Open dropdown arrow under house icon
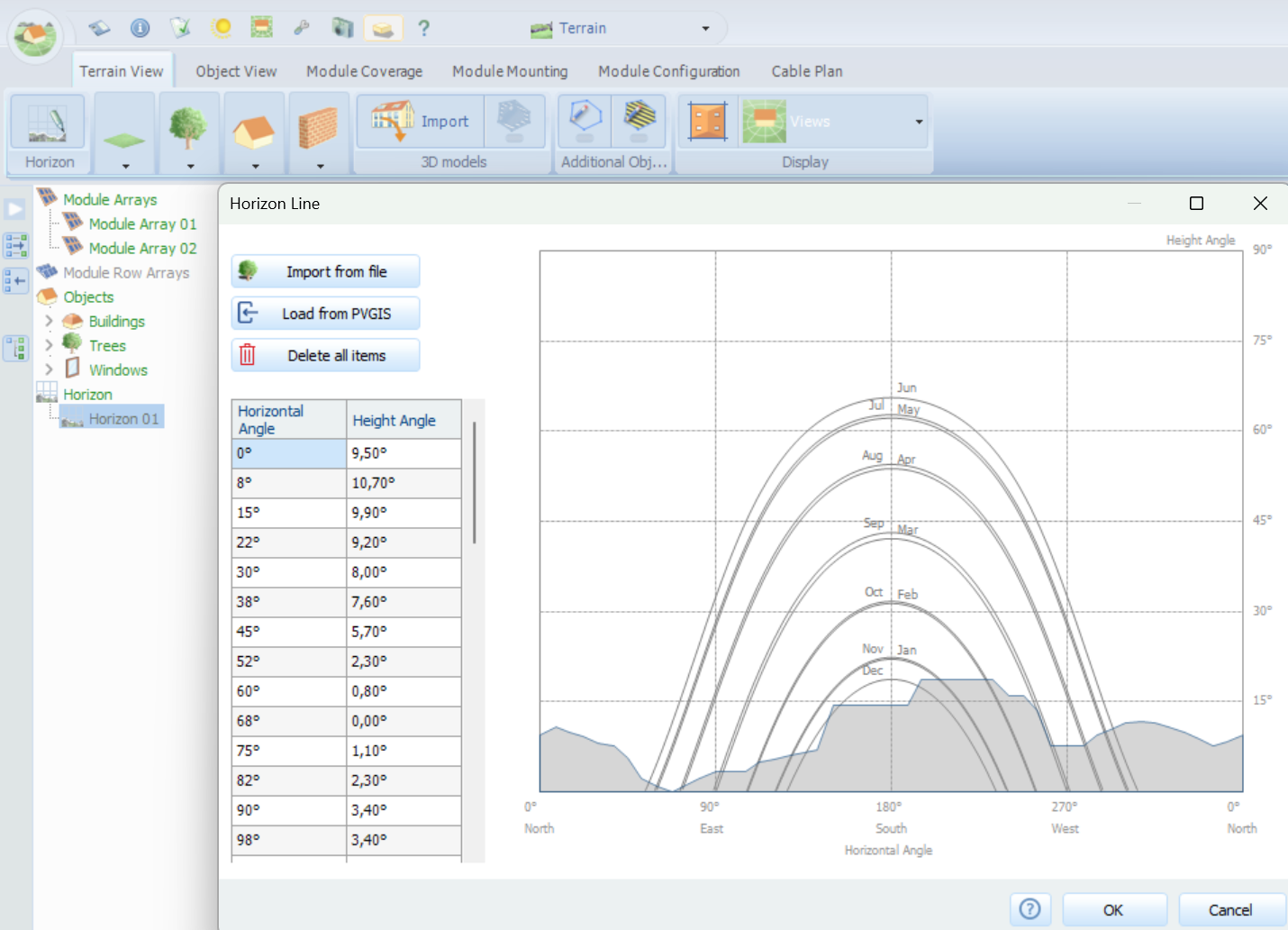 pos(255,166)
